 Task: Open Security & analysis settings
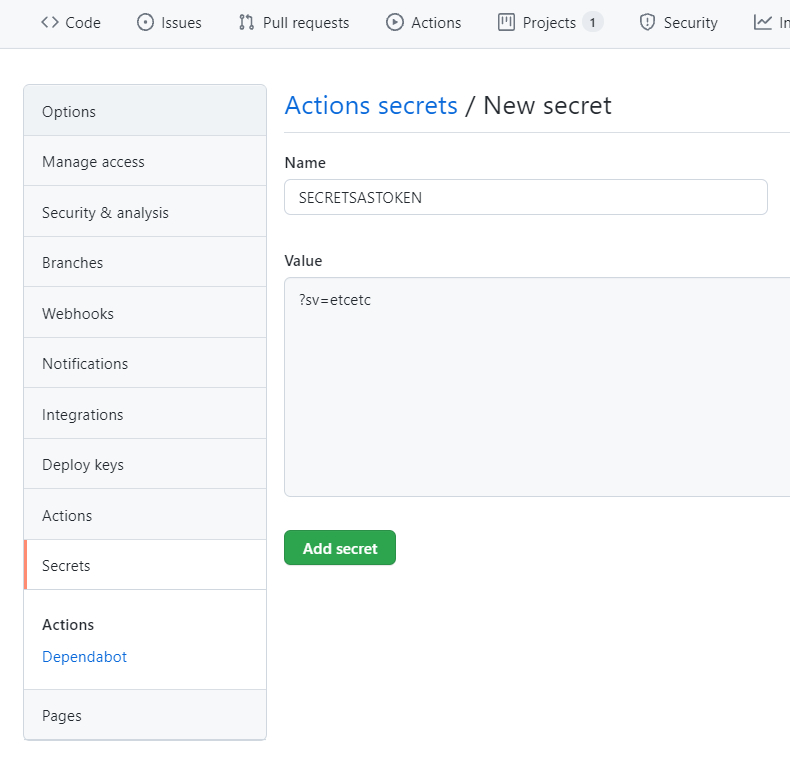tap(145, 212)
